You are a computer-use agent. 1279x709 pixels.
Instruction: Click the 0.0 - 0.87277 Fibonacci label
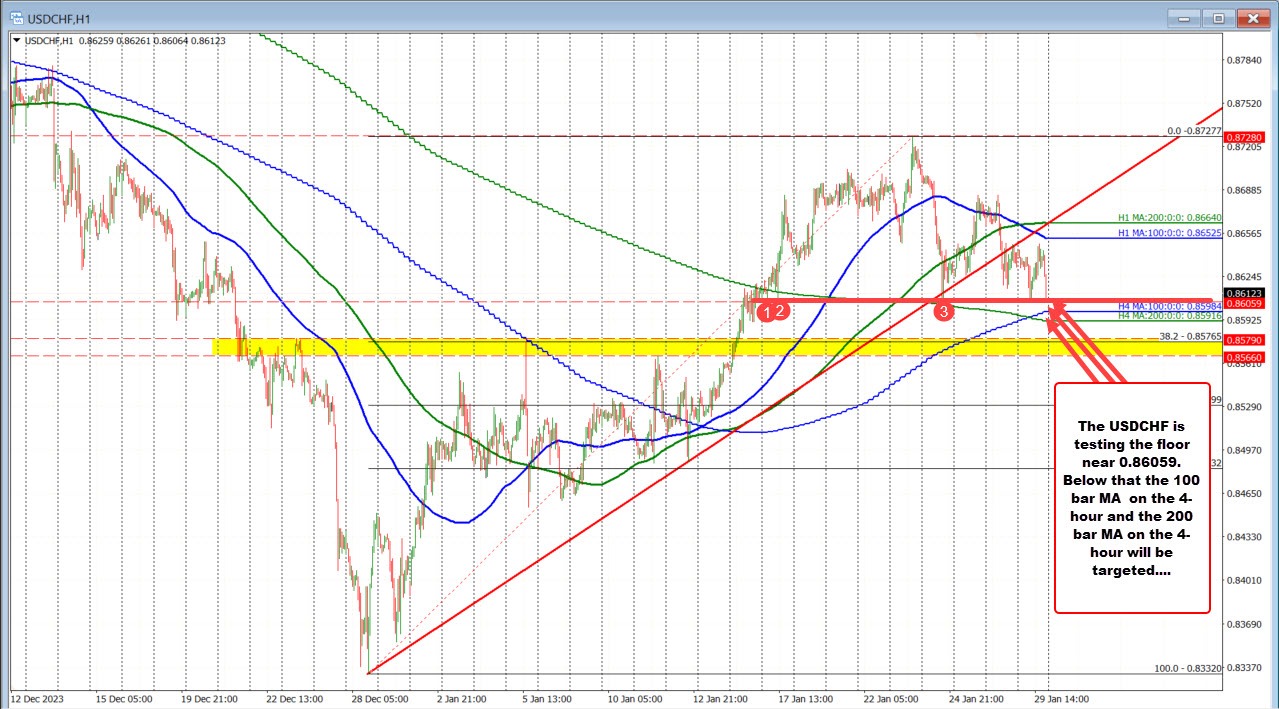click(1195, 131)
